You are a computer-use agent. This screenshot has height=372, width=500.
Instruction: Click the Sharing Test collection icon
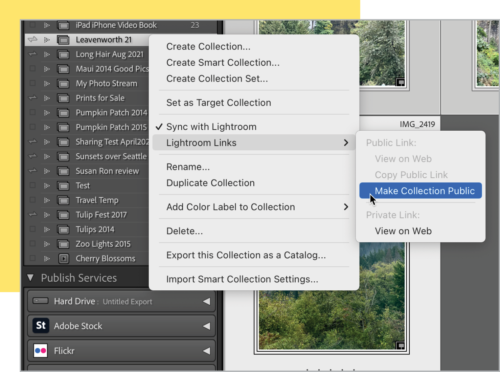click(x=63, y=142)
